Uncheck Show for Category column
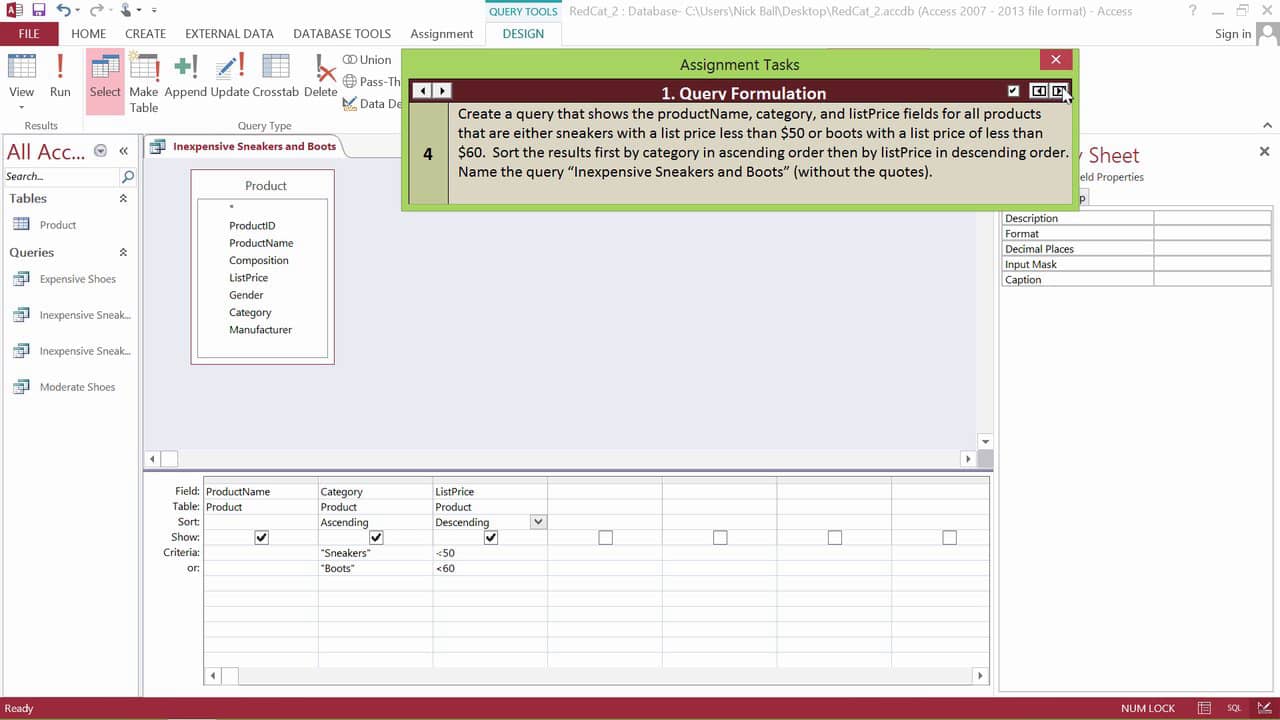Viewport: 1280px width, 720px height. pos(376,538)
